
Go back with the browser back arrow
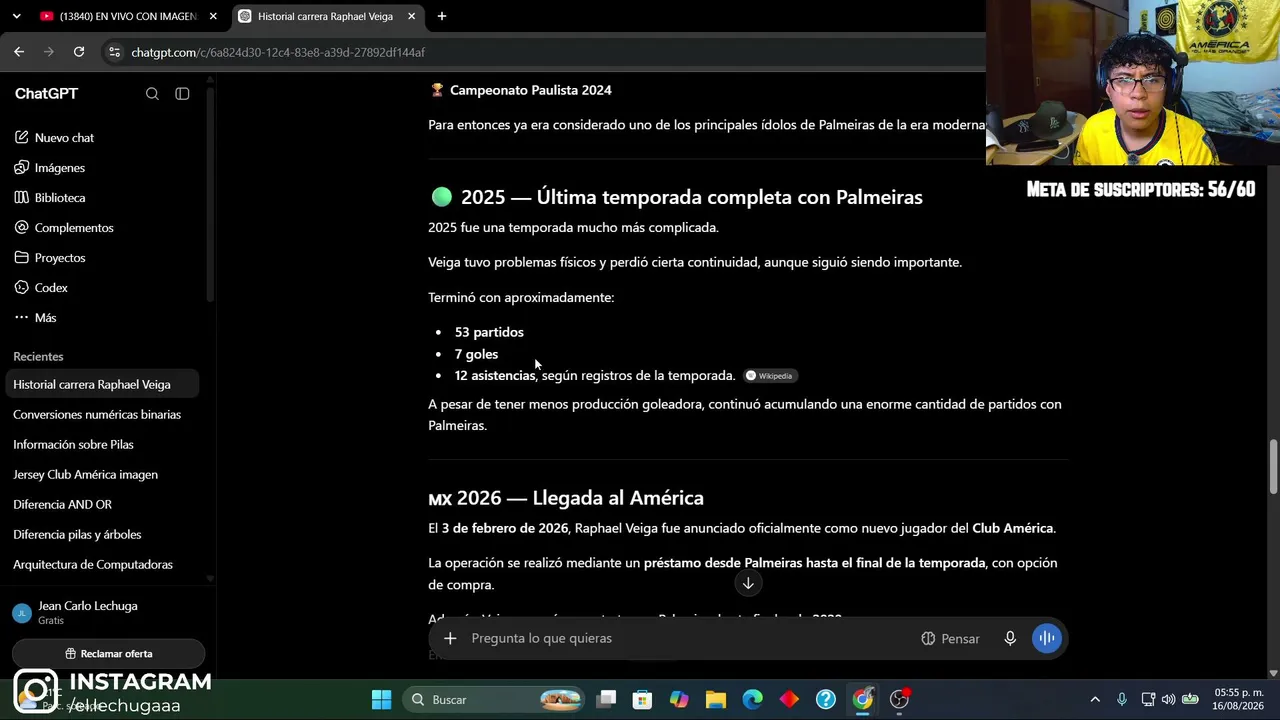click(19, 52)
